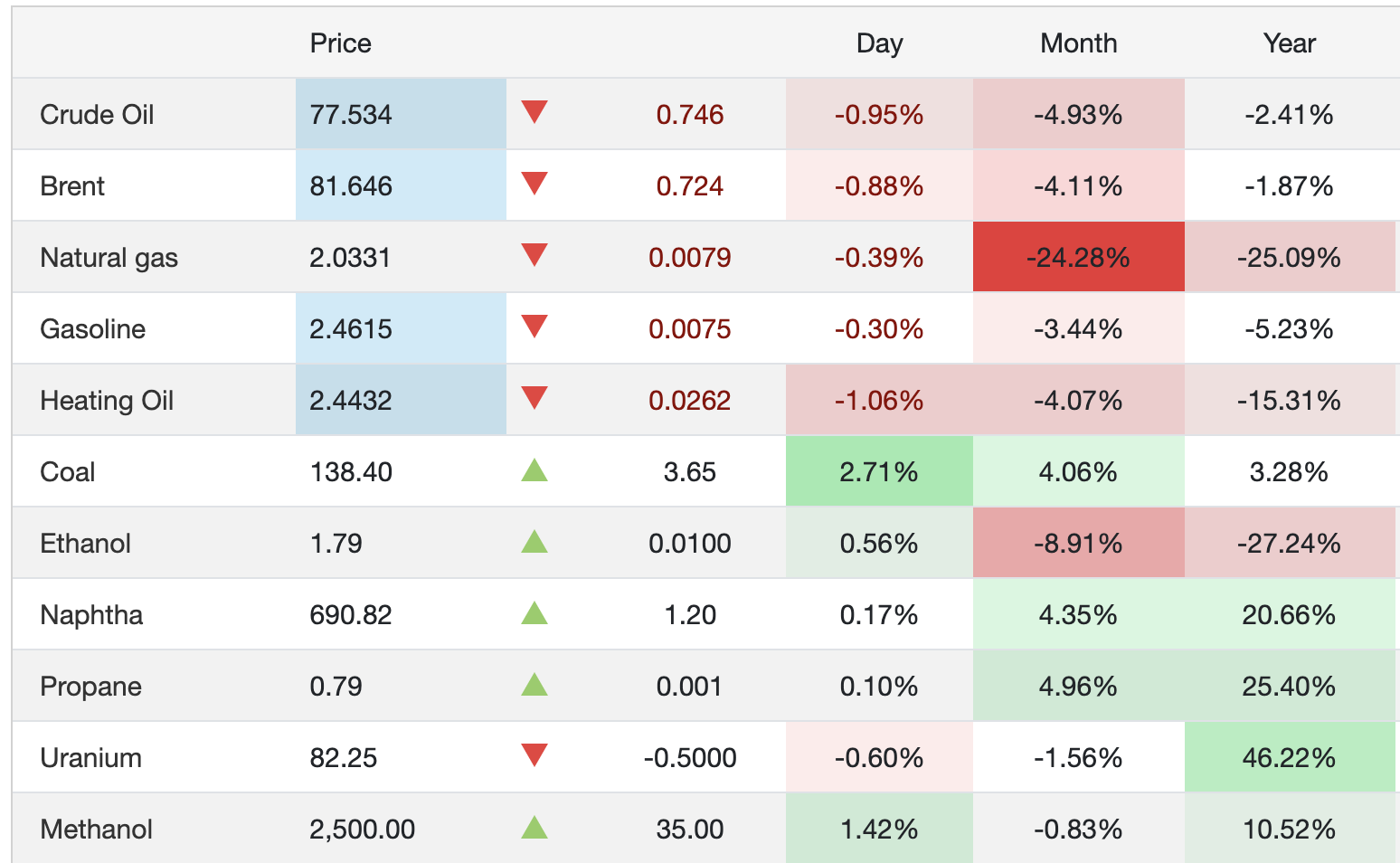
Task: Select Gasoline price 2.4615
Action: 351,329
